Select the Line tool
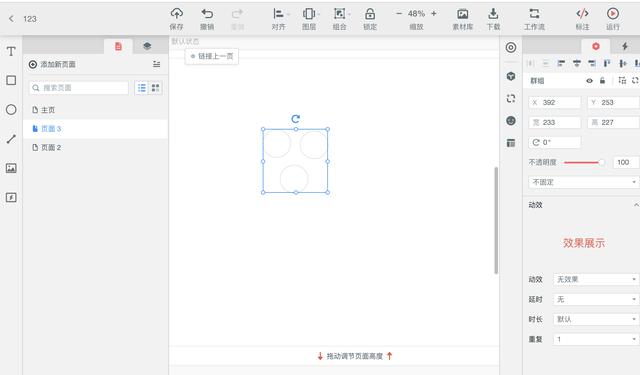The image size is (640, 375). pyautogui.click(x=11, y=139)
